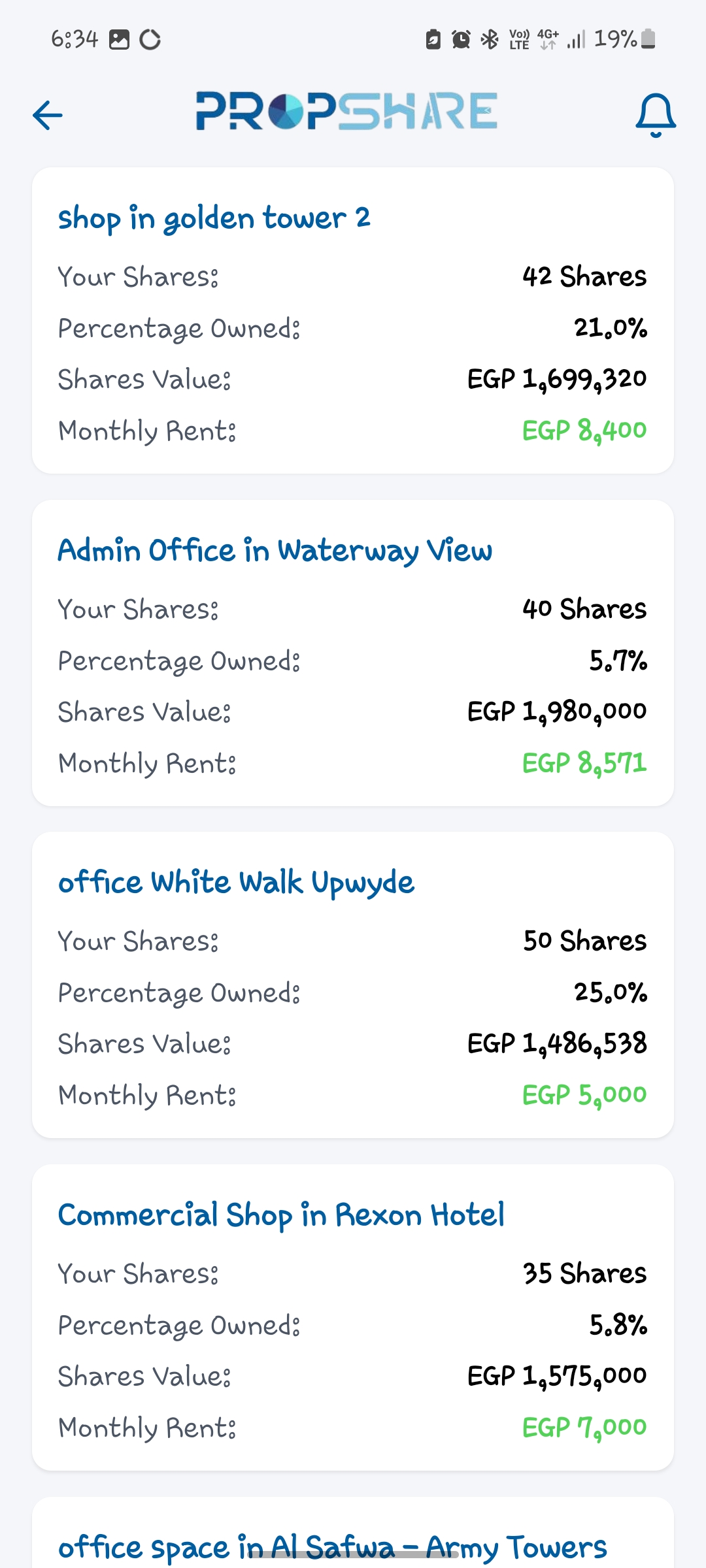This screenshot has height=1568, width=706.
Task: Tap the 6:34 clock in status bar
Action: tap(75, 40)
